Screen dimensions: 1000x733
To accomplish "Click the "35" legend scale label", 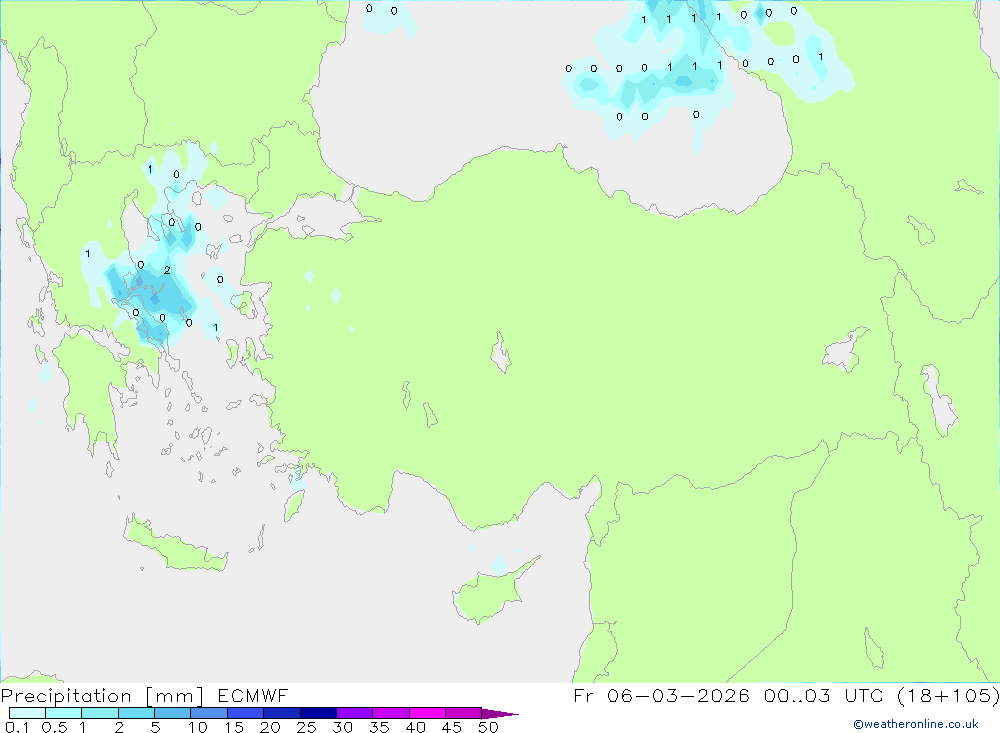I will tap(379, 727).
